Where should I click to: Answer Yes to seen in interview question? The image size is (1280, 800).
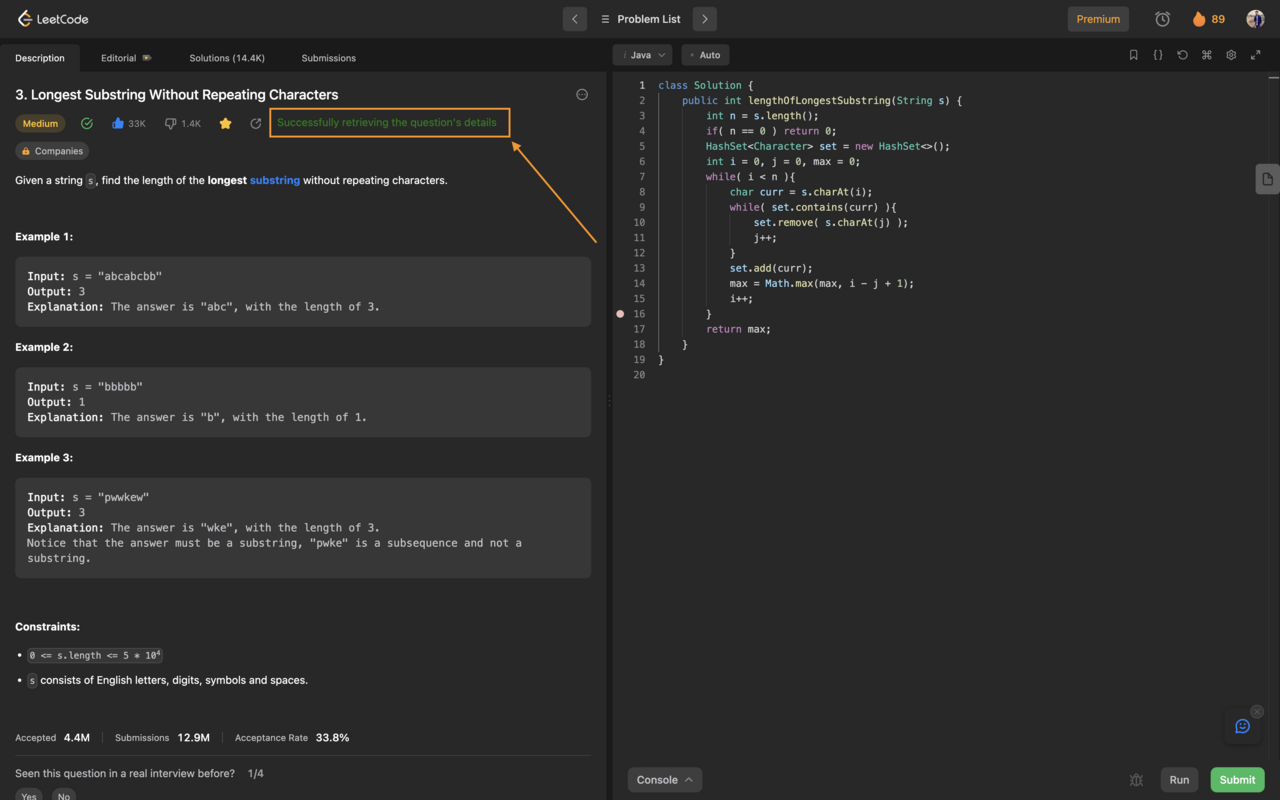tap(29, 796)
